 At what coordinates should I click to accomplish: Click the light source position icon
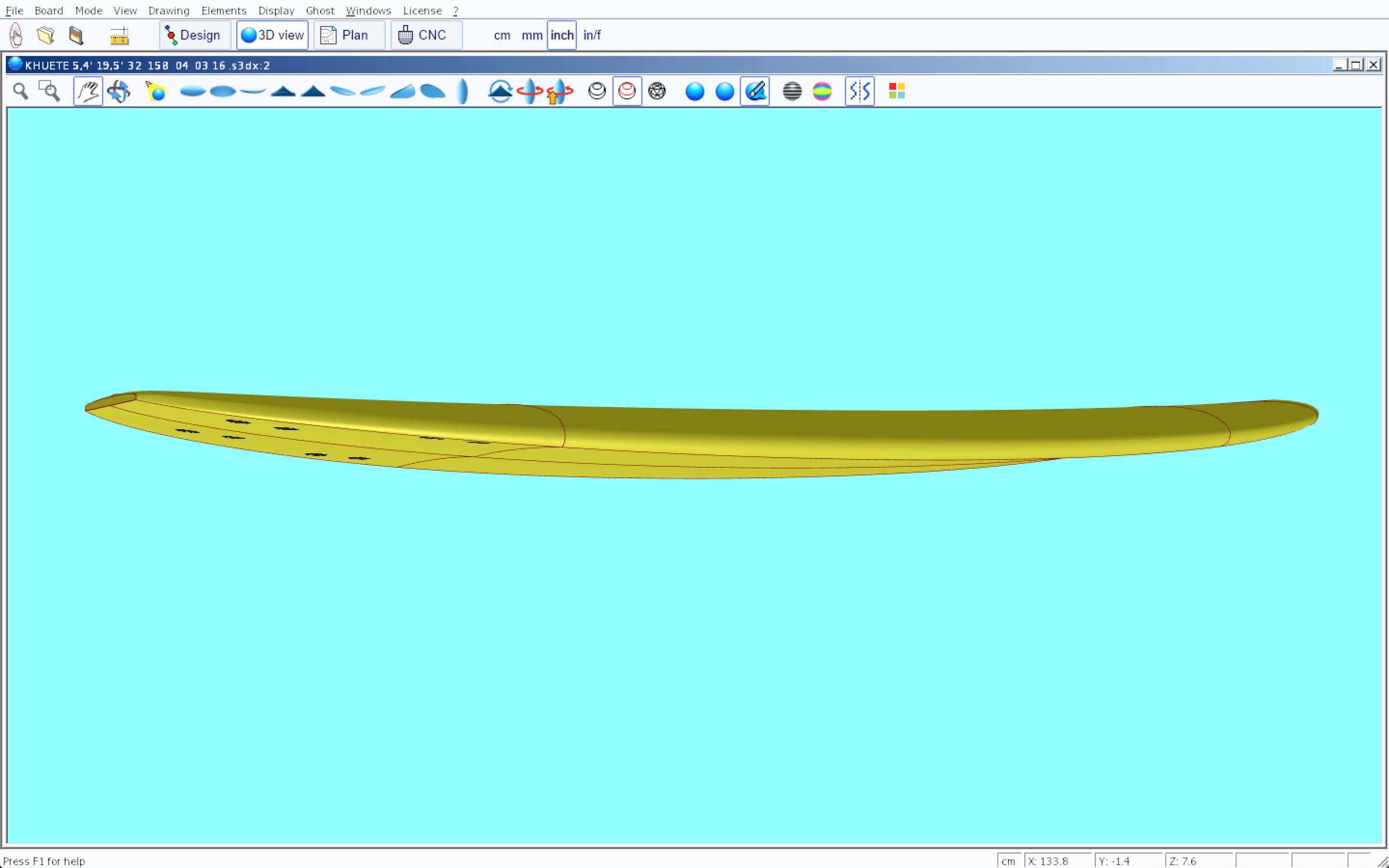tap(156, 91)
